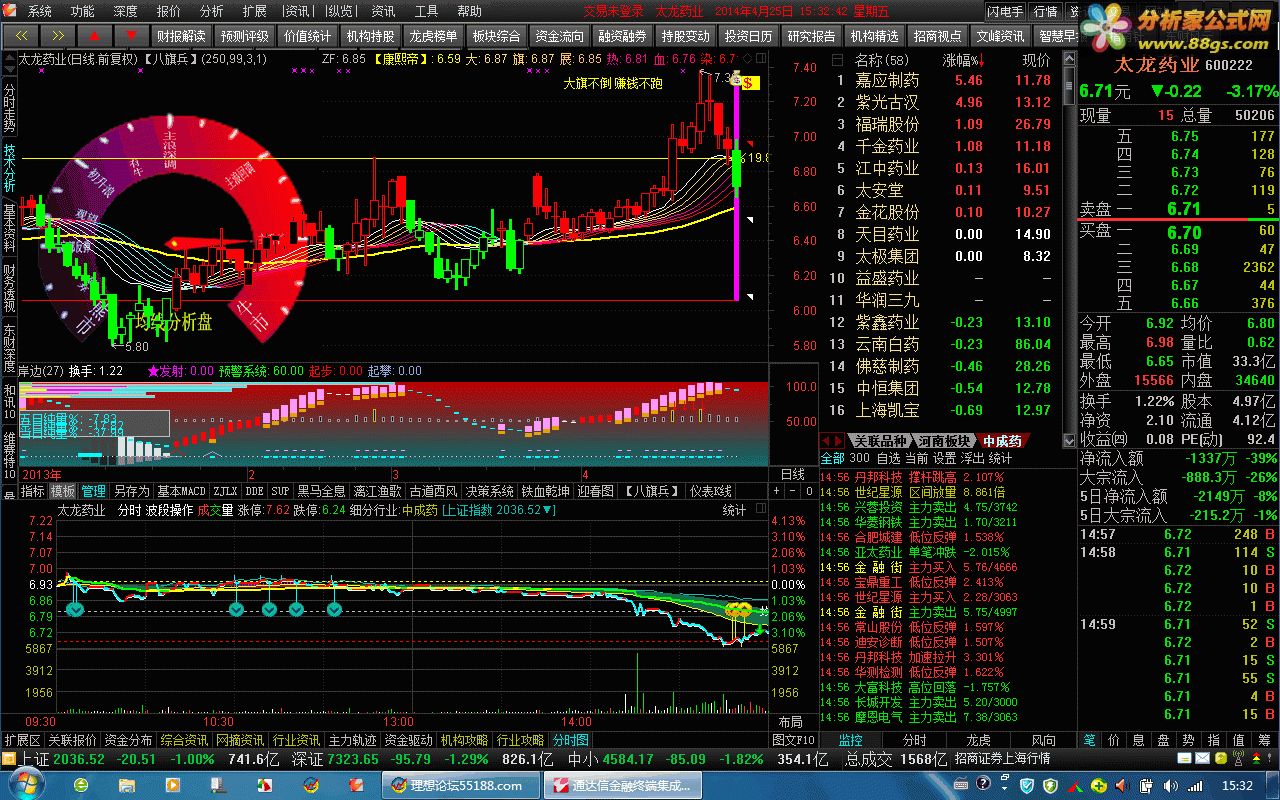Click the 预测评级 toolbar button

tap(244, 36)
